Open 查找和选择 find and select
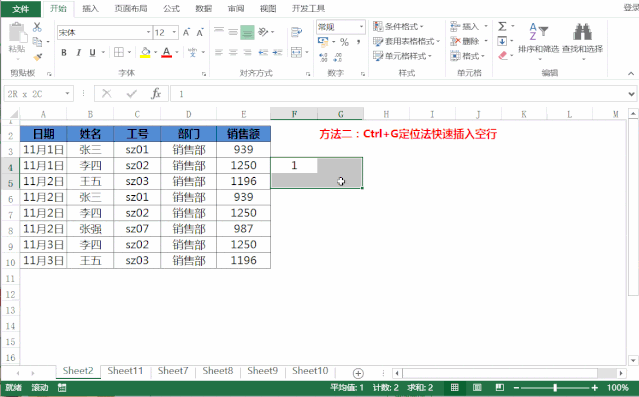 tap(582, 41)
